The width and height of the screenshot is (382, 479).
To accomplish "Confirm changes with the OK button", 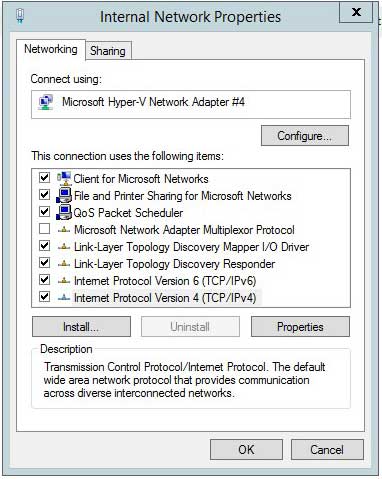I will pos(246,450).
